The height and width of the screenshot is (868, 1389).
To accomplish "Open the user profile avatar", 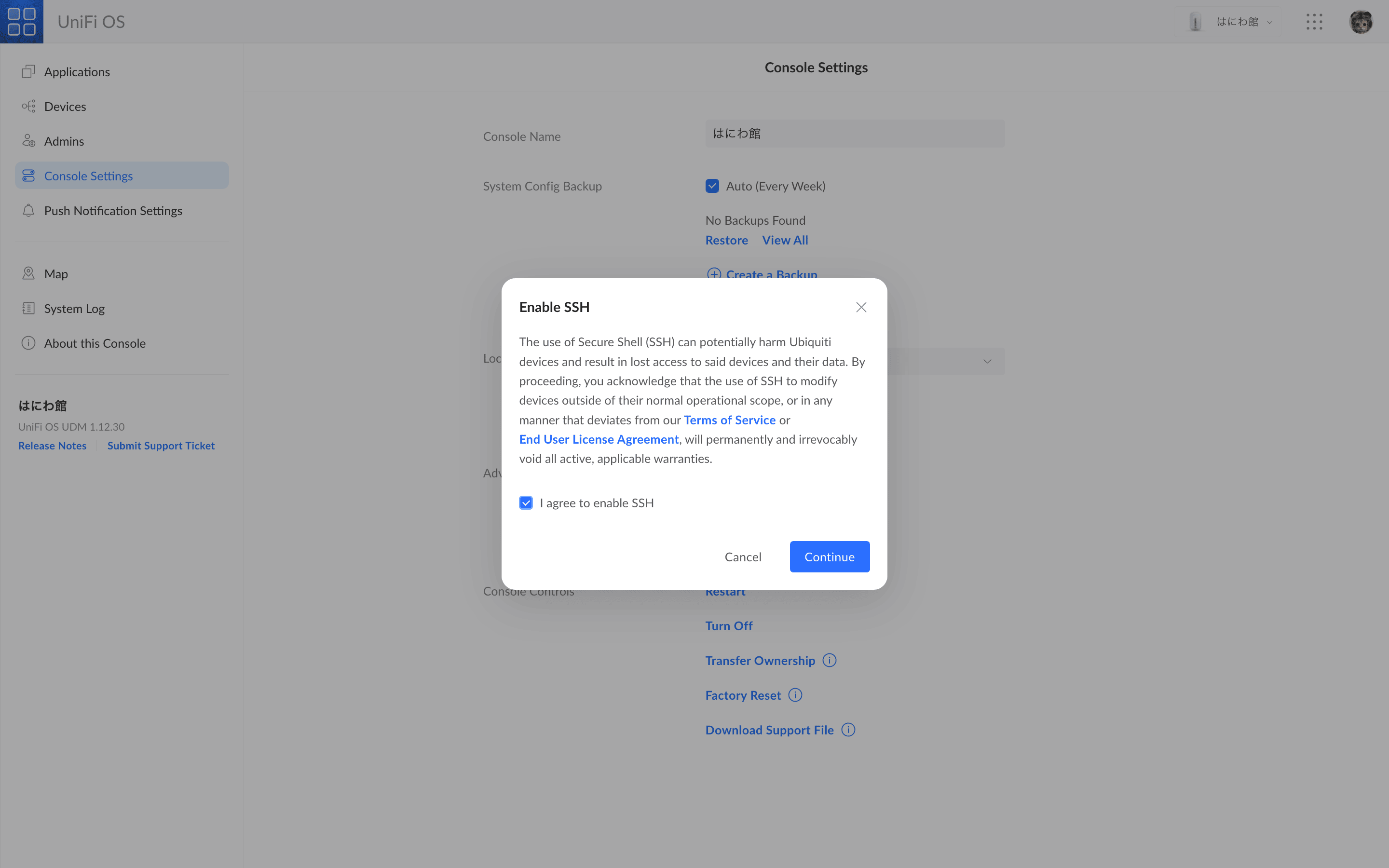I will point(1360,22).
